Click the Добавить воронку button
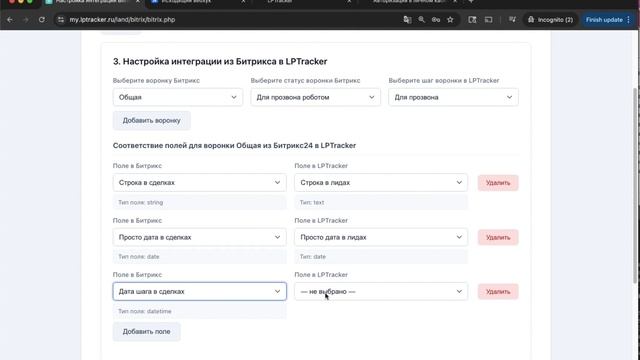The width and height of the screenshot is (640, 360). 151,120
